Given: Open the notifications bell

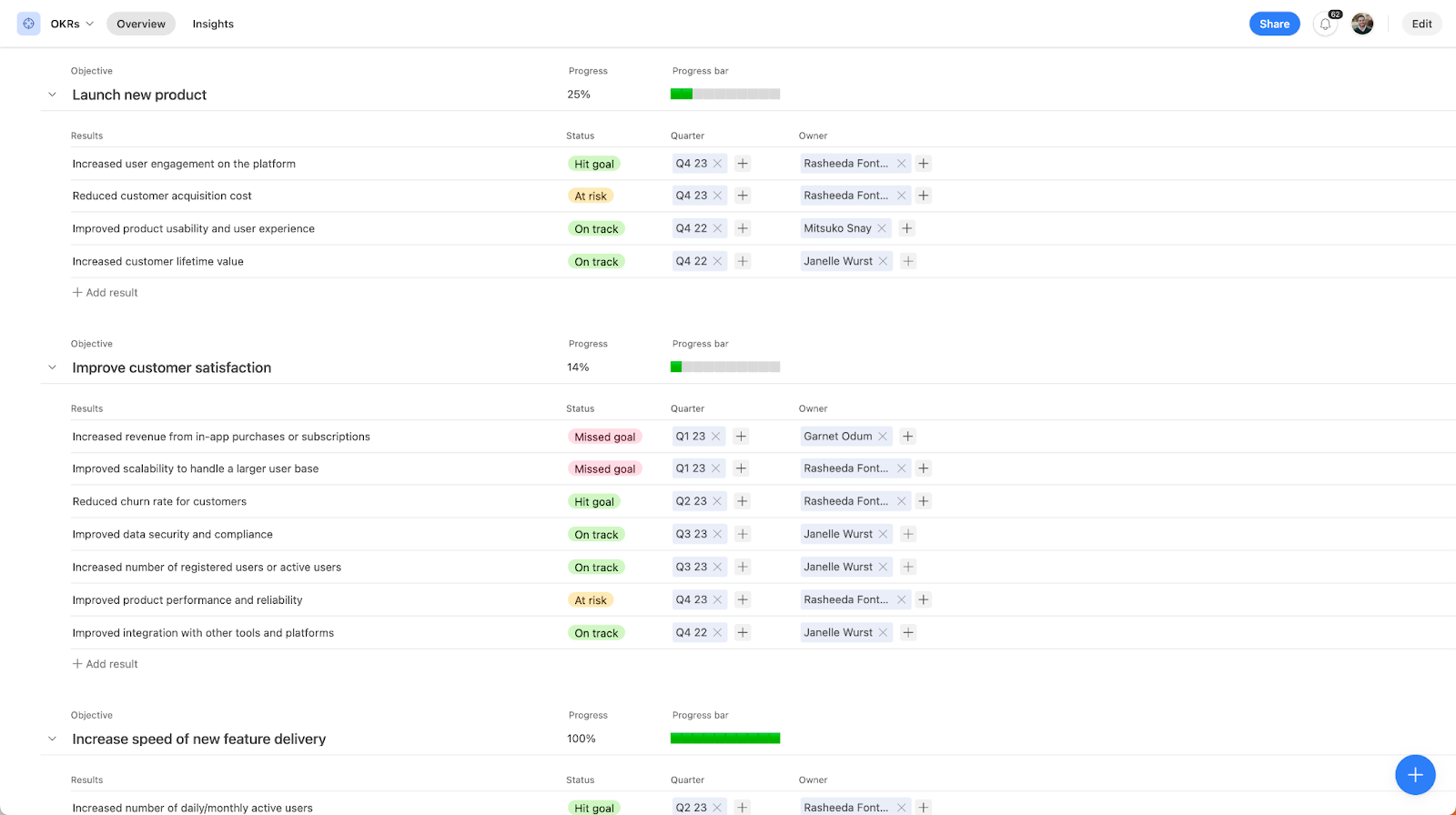Looking at the screenshot, I should (1326, 25).
